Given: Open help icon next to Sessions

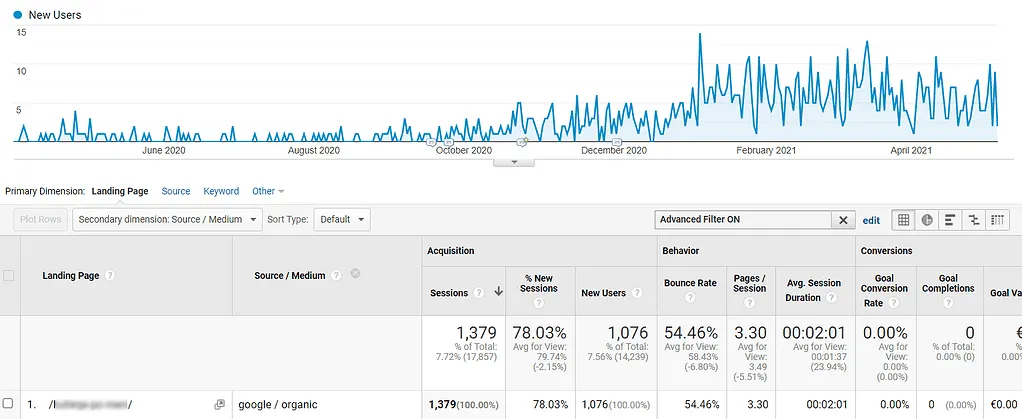Looking at the screenshot, I should click(x=479, y=293).
